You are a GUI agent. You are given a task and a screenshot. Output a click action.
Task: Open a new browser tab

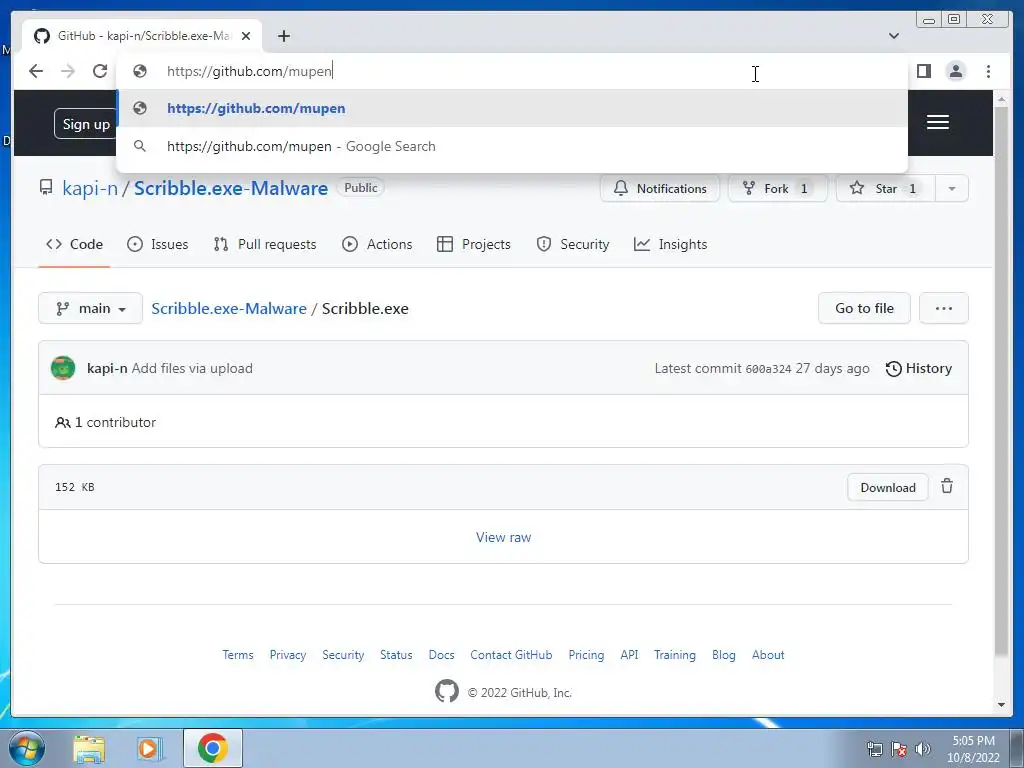click(283, 36)
